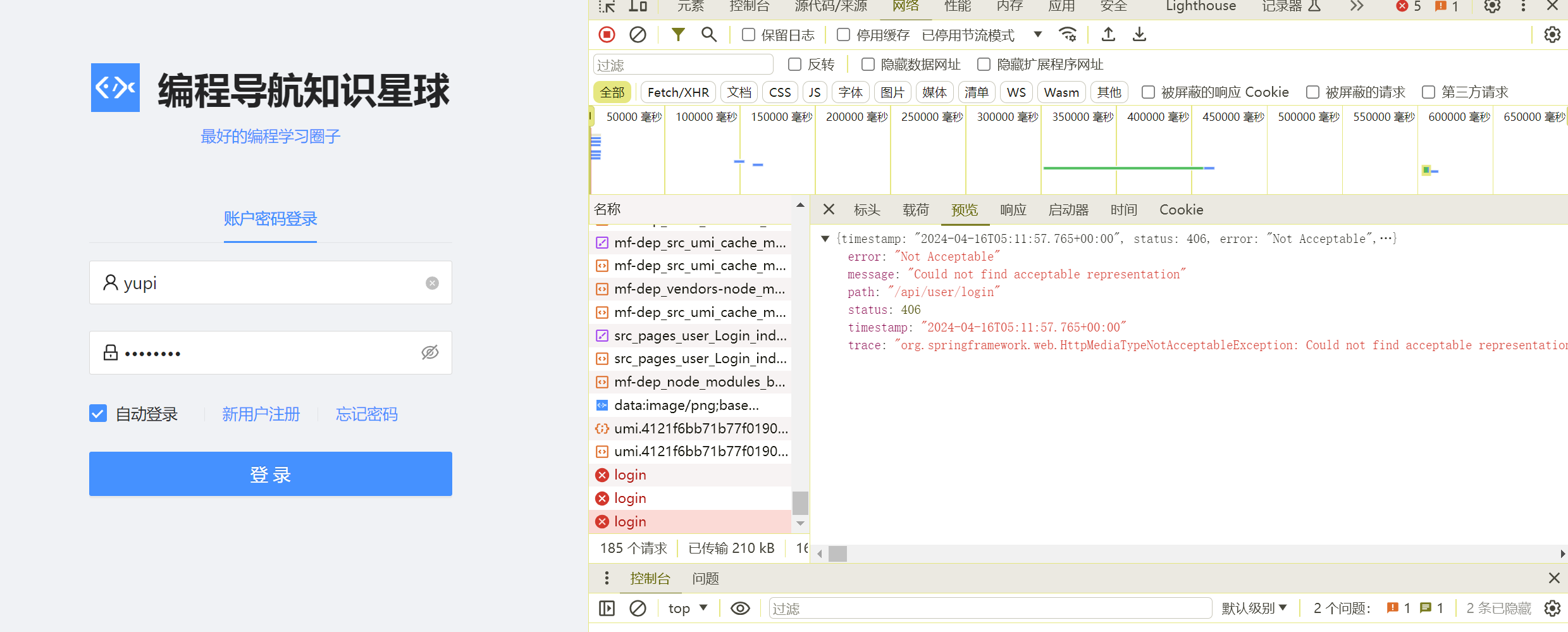The image size is (1568, 632).
Task: Collapse the JSON response object
Action: (x=825, y=239)
